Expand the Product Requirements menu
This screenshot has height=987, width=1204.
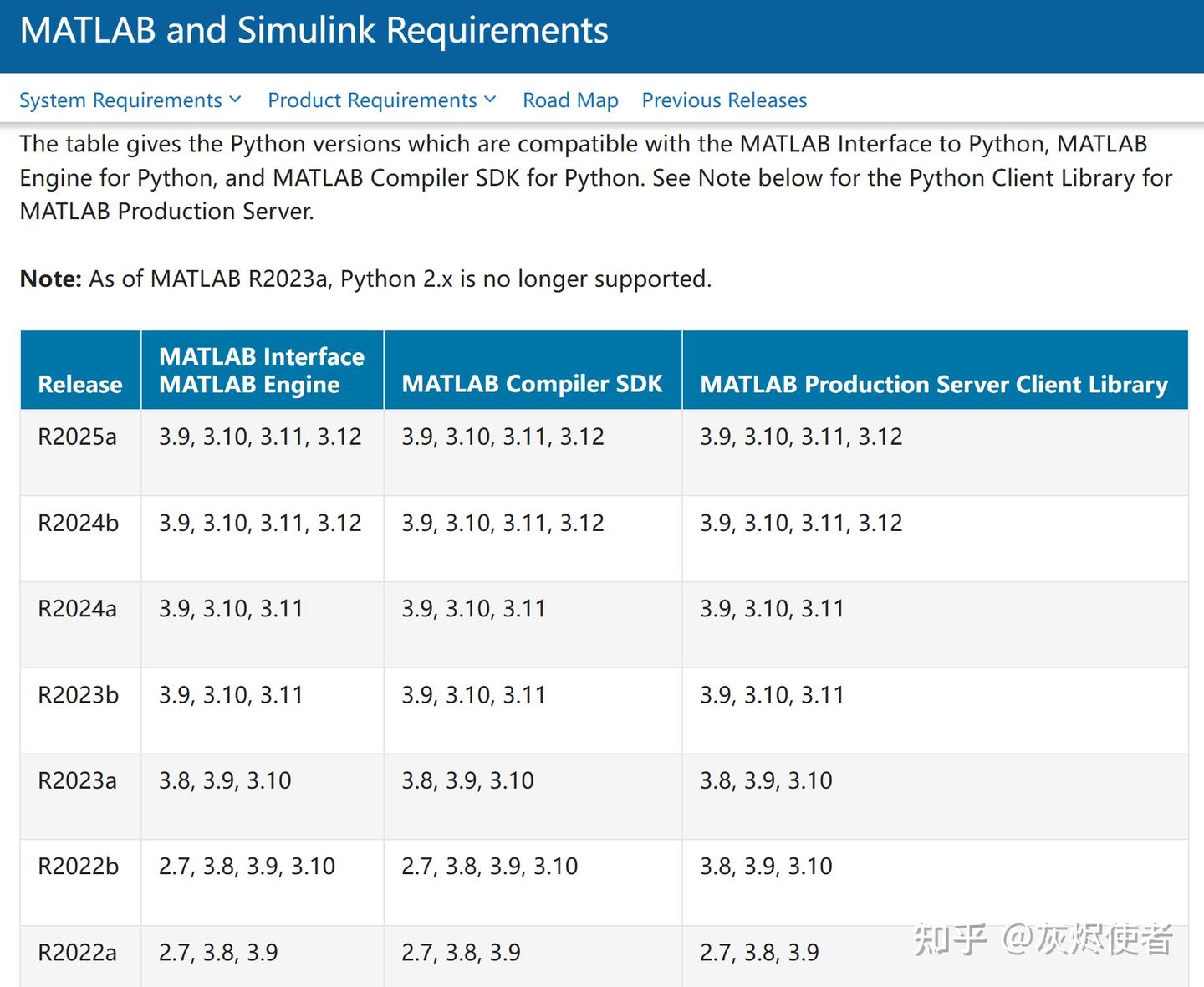point(372,100)
